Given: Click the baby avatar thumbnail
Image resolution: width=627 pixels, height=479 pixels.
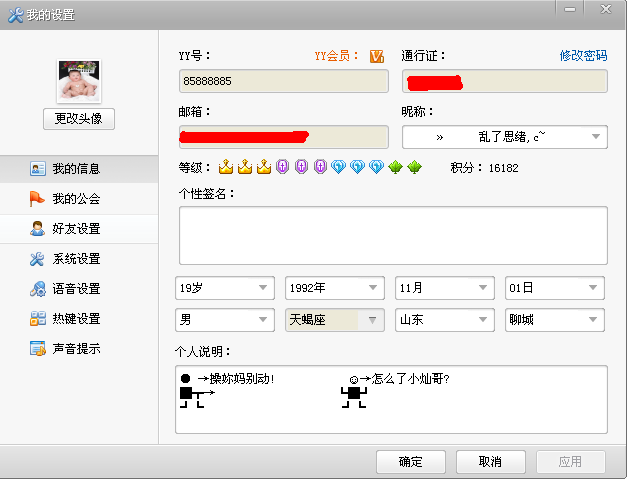Looking at the screenshot, I should point(79,81).
